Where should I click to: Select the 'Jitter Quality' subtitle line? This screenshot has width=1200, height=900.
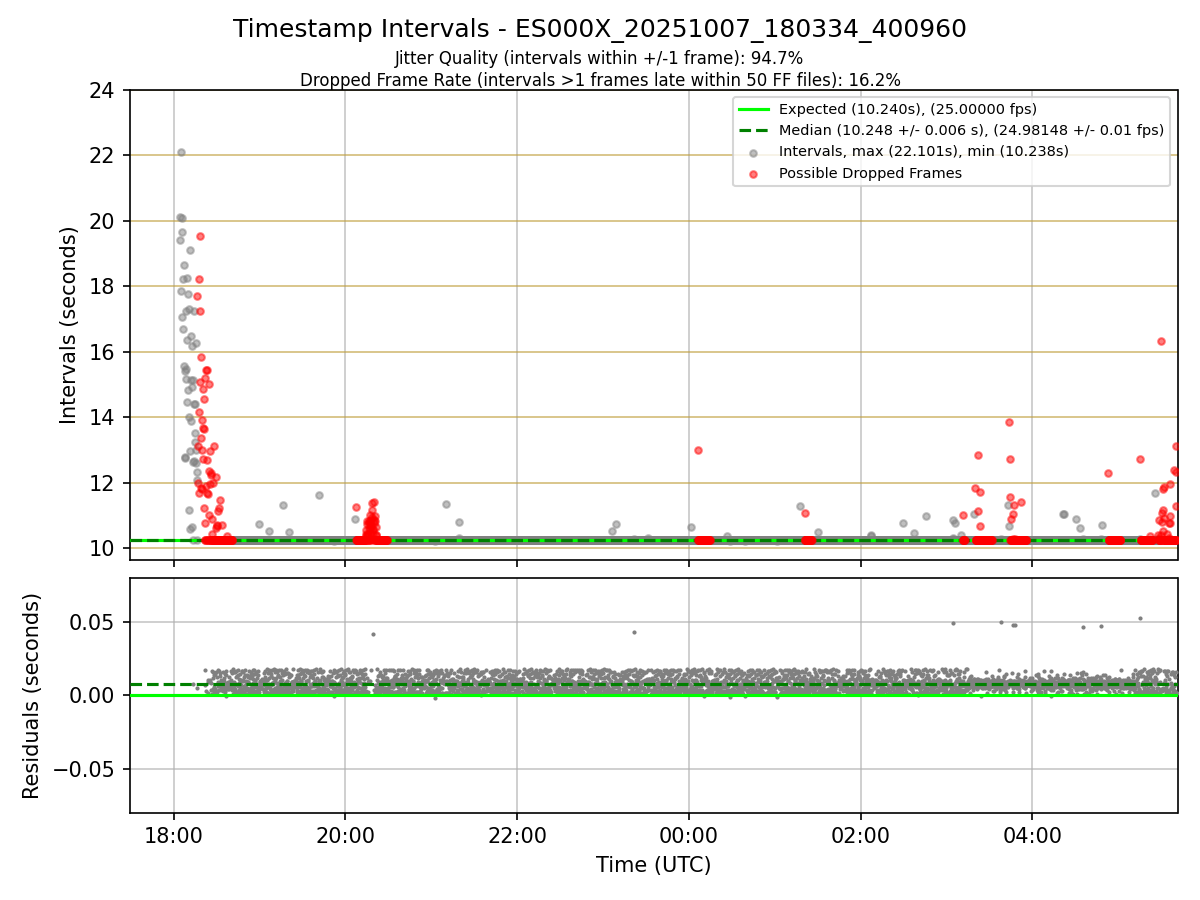point(599,58)
